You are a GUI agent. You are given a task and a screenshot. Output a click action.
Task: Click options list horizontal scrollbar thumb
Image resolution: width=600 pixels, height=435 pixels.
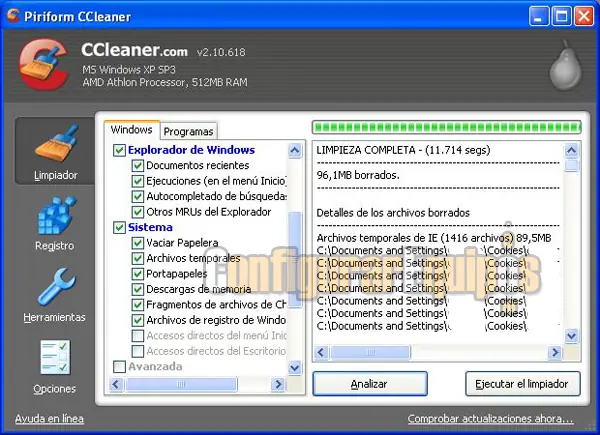[x=181, y=384]
